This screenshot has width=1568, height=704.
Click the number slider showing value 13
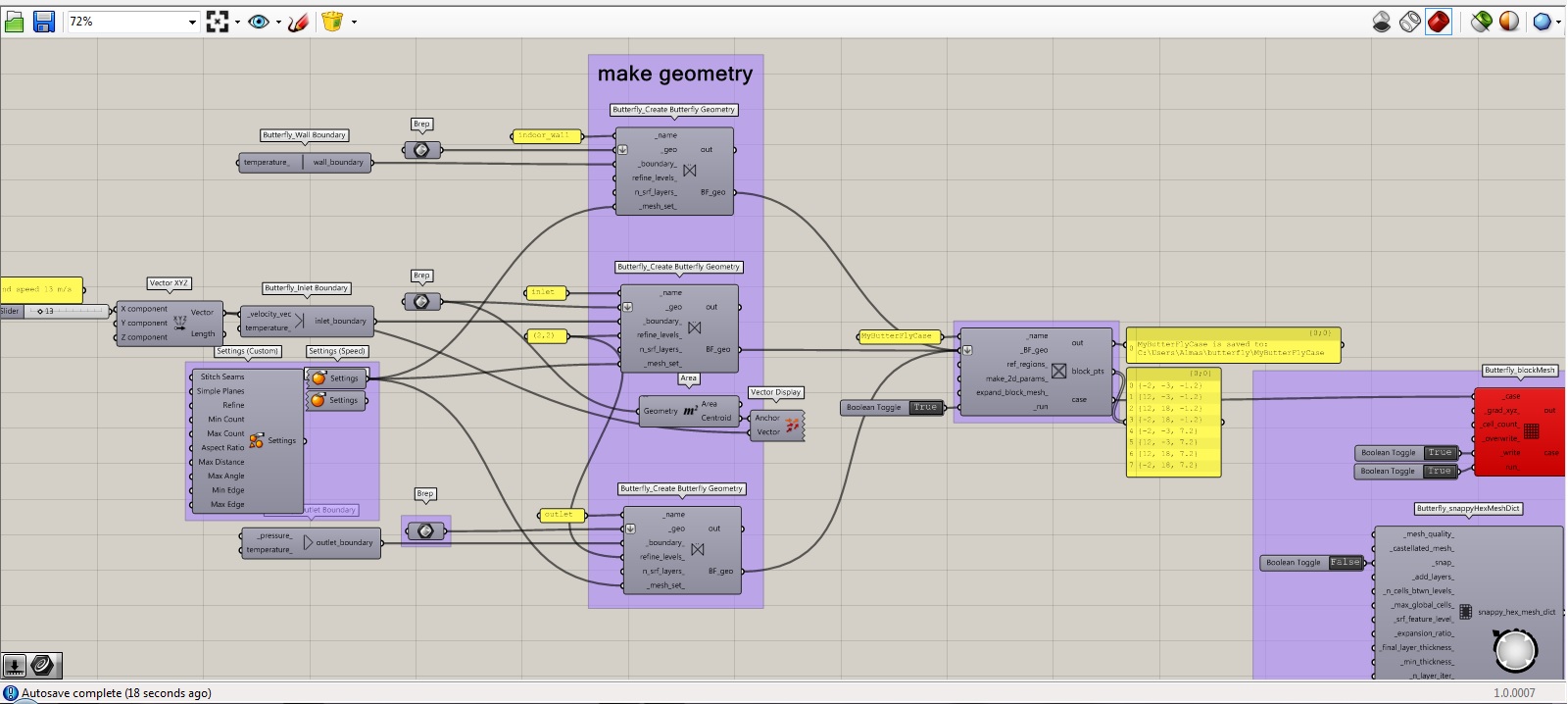pyautogui.click(x=53, y=311)
